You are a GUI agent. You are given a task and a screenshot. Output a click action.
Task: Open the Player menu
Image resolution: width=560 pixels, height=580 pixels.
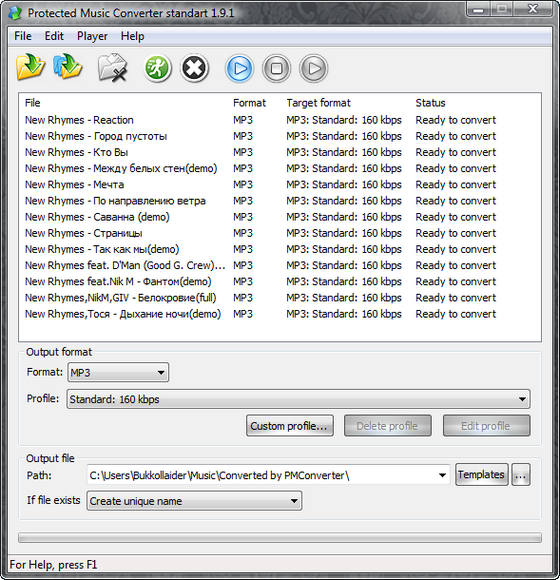(x=92, y=36)
